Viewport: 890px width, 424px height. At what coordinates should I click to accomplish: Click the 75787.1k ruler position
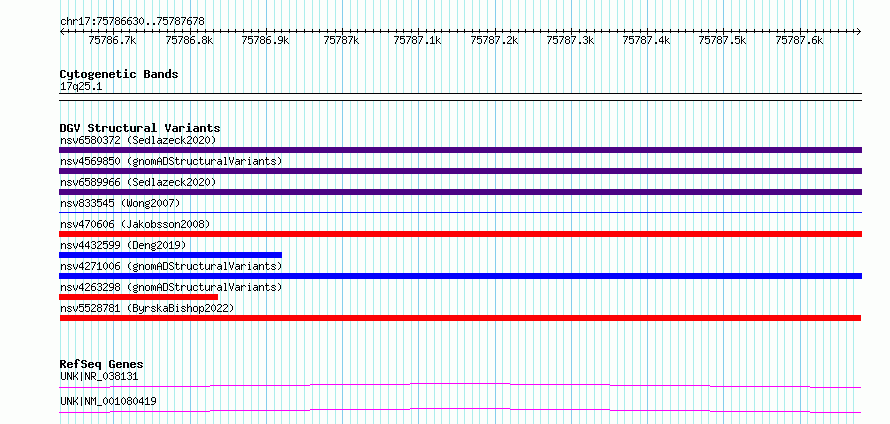tap(418, 40)
